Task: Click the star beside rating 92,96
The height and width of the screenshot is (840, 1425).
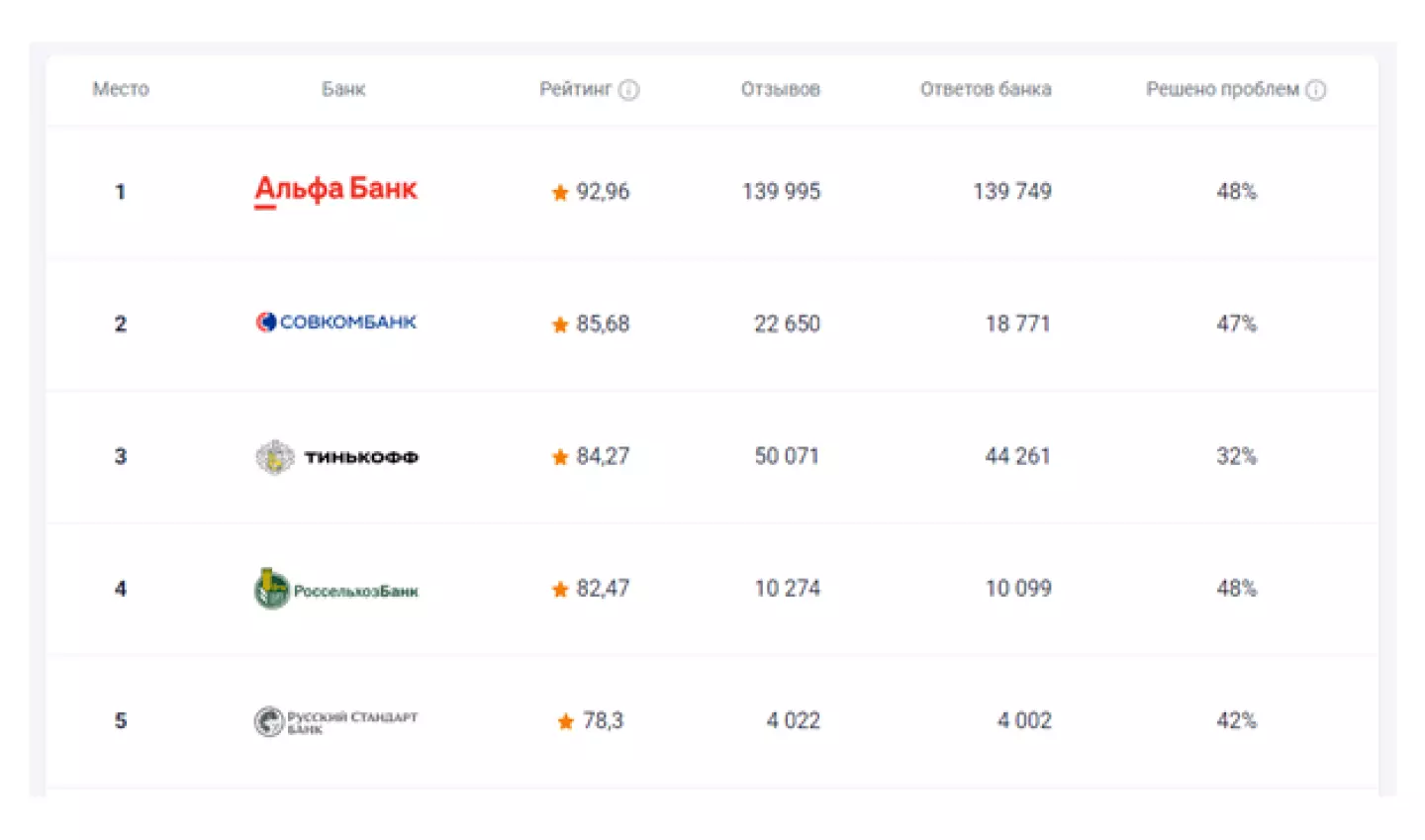Action: point(560,192)
